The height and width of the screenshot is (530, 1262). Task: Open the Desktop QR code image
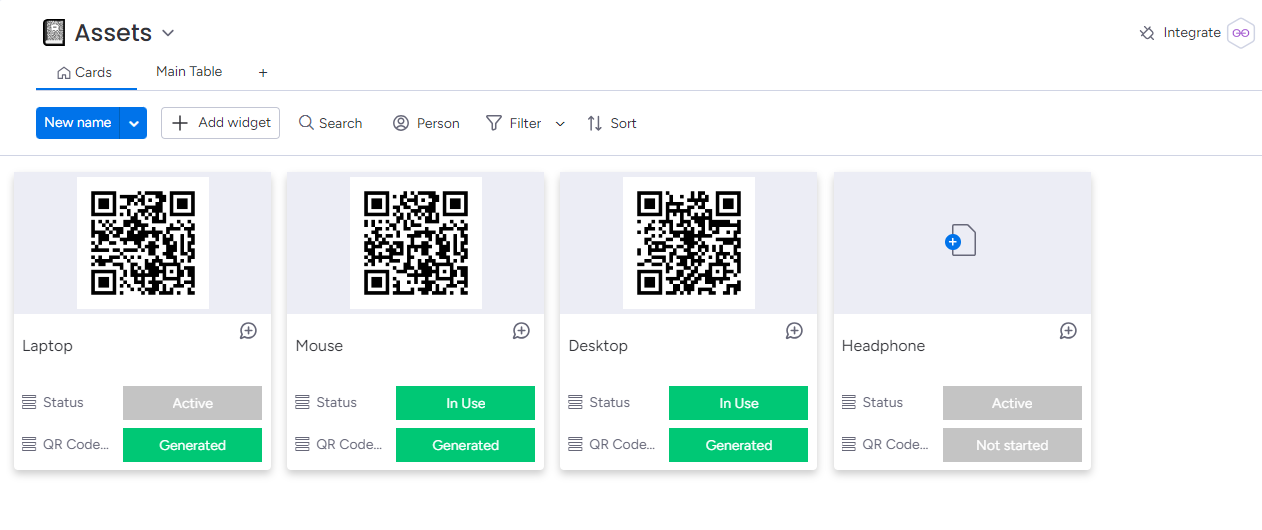pyautogui.click(x=689, y=243)
